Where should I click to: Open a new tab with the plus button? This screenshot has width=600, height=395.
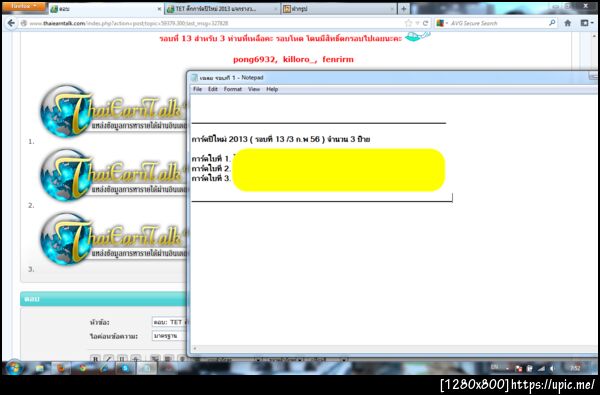point(403,9)
